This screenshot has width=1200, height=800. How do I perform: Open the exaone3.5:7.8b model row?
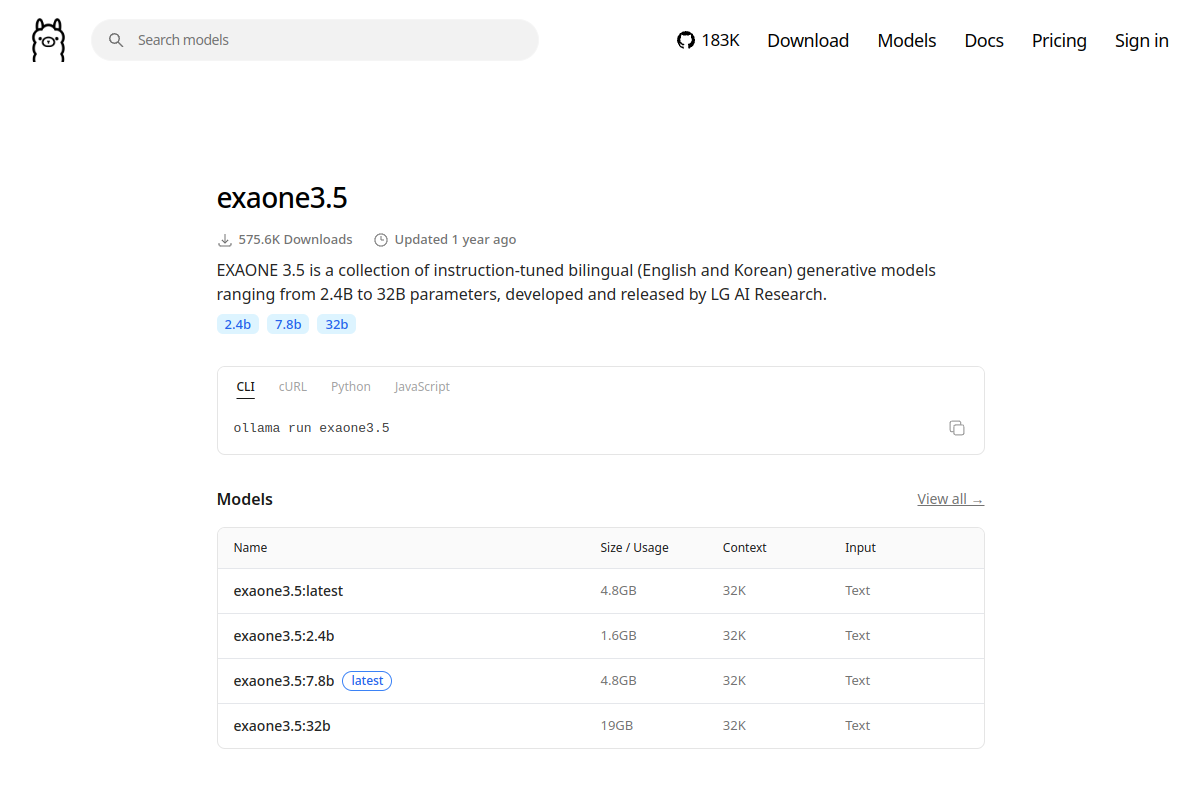[x=601, y=681]
